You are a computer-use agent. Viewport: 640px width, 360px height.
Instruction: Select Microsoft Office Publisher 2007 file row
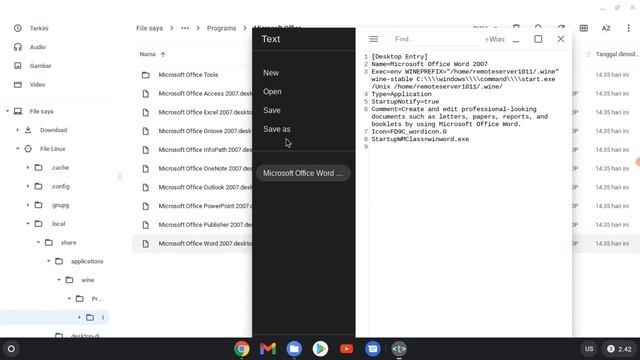point(193,225)
